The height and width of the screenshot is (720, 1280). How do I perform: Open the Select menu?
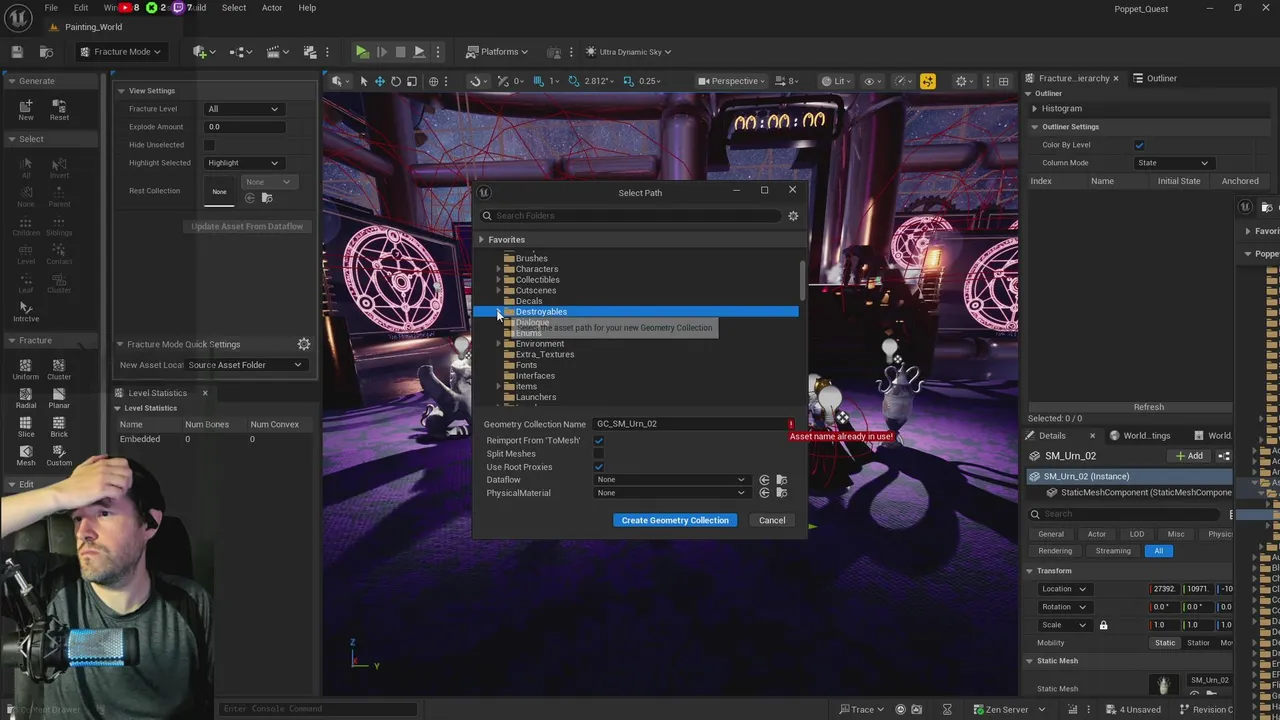234,8
